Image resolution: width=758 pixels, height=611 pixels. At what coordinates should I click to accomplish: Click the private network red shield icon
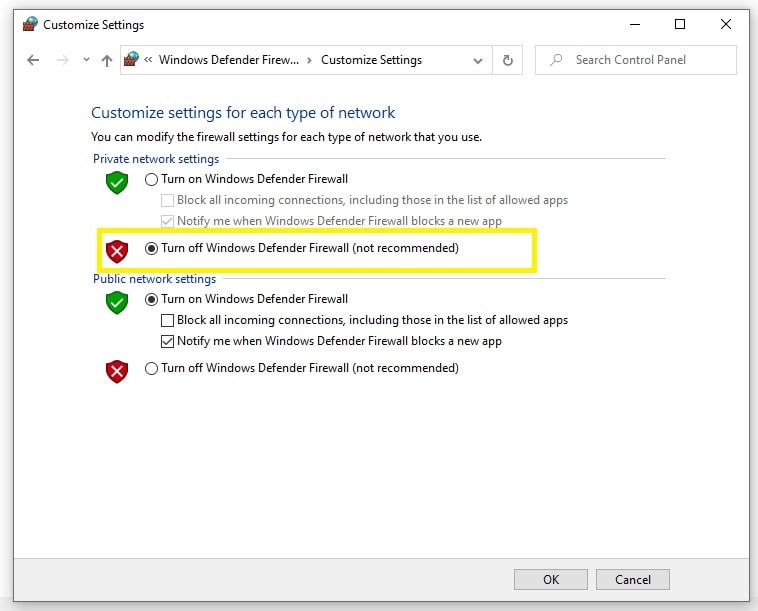click(x=117, y=251)
